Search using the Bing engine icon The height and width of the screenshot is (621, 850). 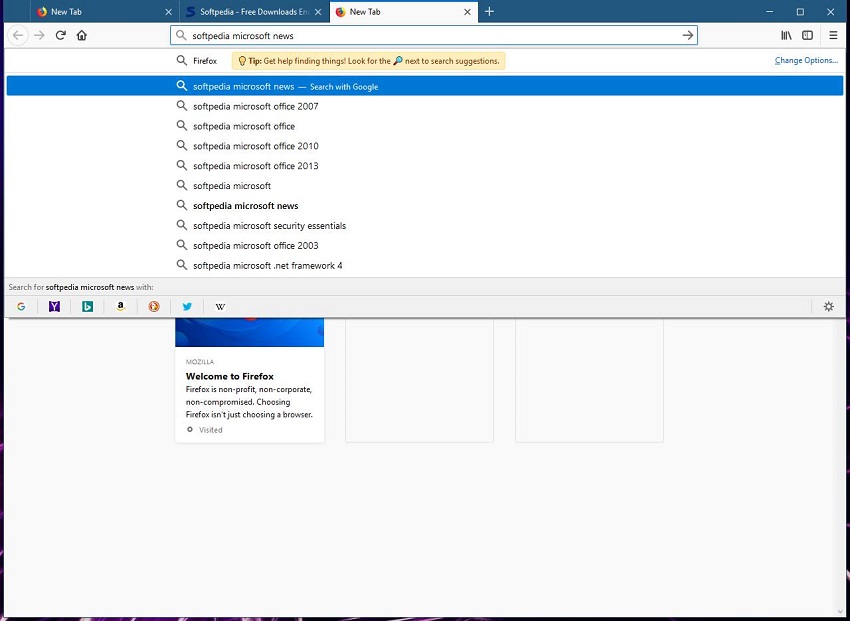click(88, 307)
